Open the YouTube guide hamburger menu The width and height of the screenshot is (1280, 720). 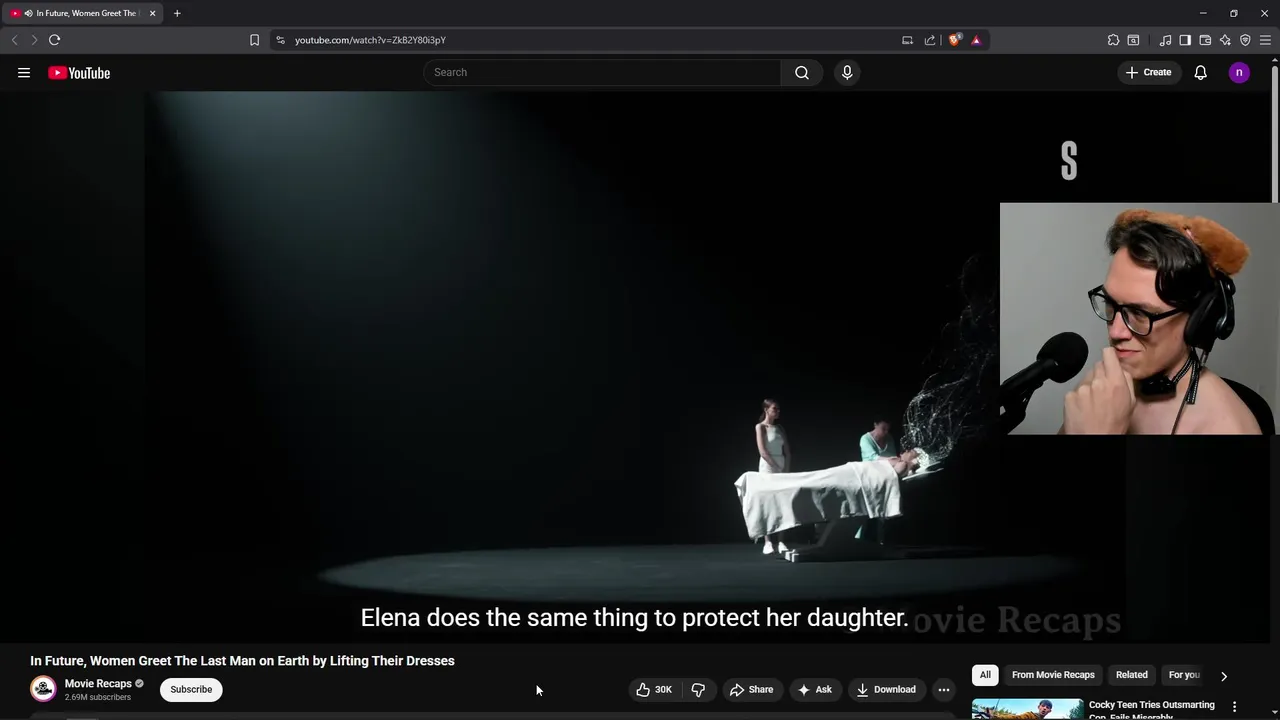click(24, 72)
